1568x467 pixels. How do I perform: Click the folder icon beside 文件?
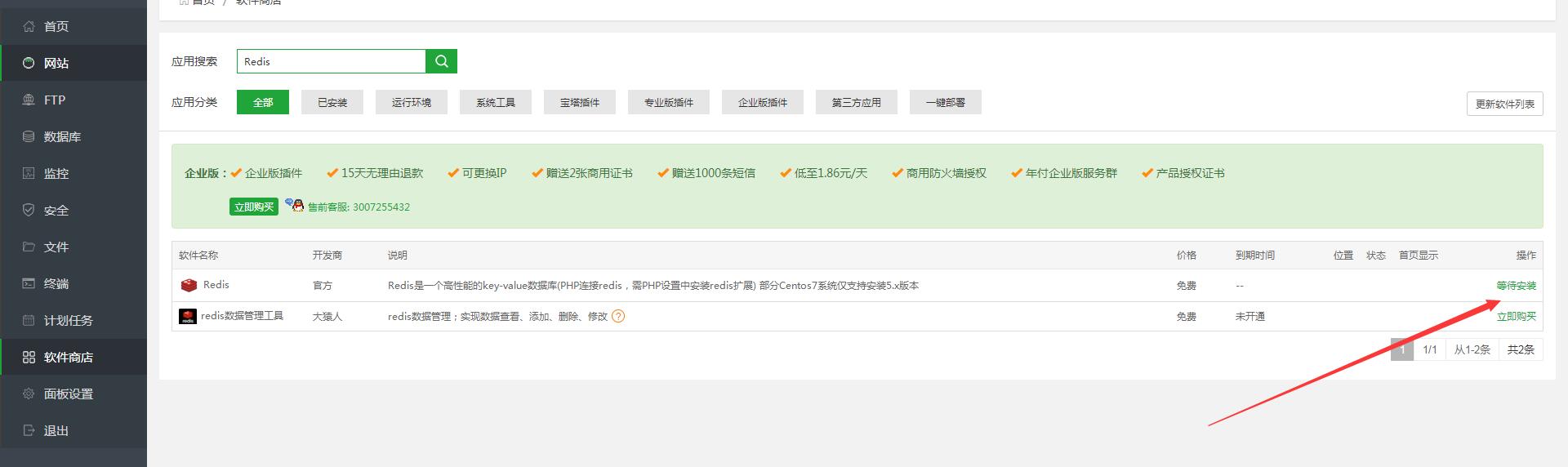pyautogui.click(x=29, y=247)
